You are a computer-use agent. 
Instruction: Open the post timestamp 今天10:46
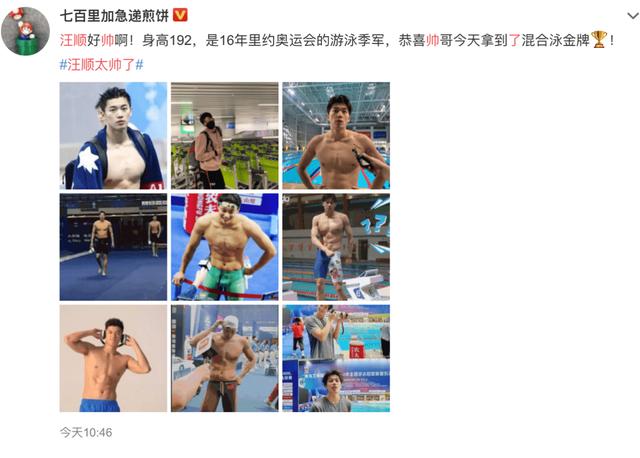pos(86,432)
